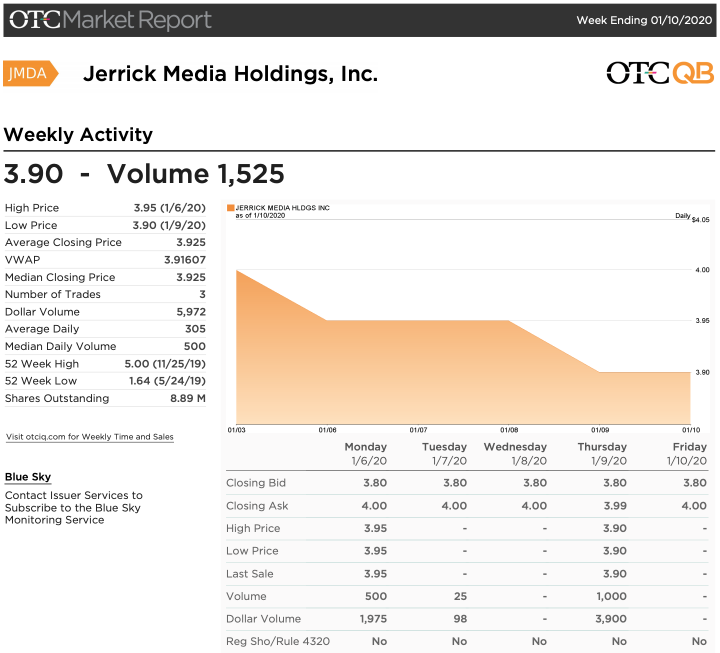Select the High Price value 3.95 (1/6/20)
The width and height of the screenshot is (720, 653).
169,208
